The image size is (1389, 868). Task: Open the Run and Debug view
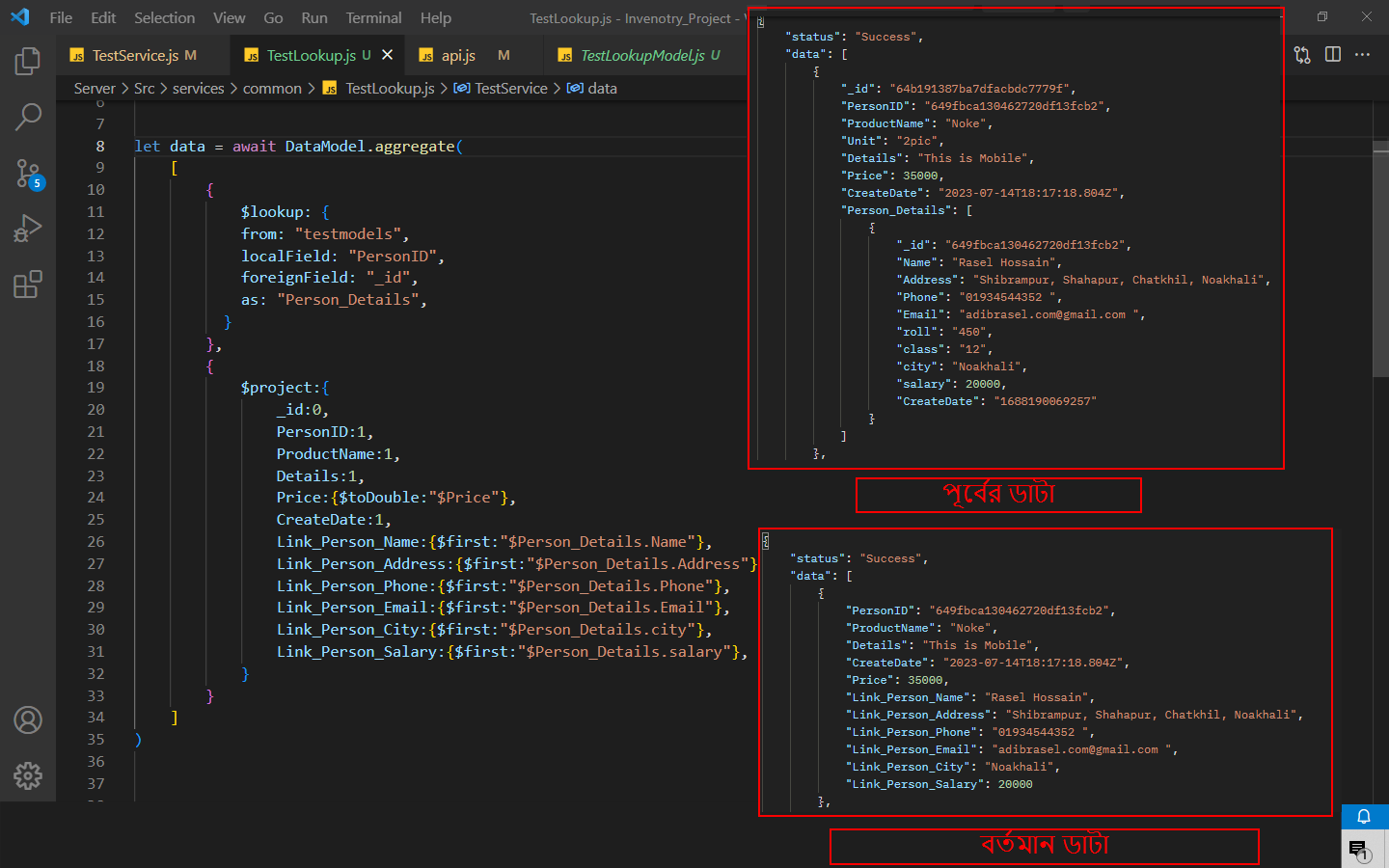click(28, 229)
